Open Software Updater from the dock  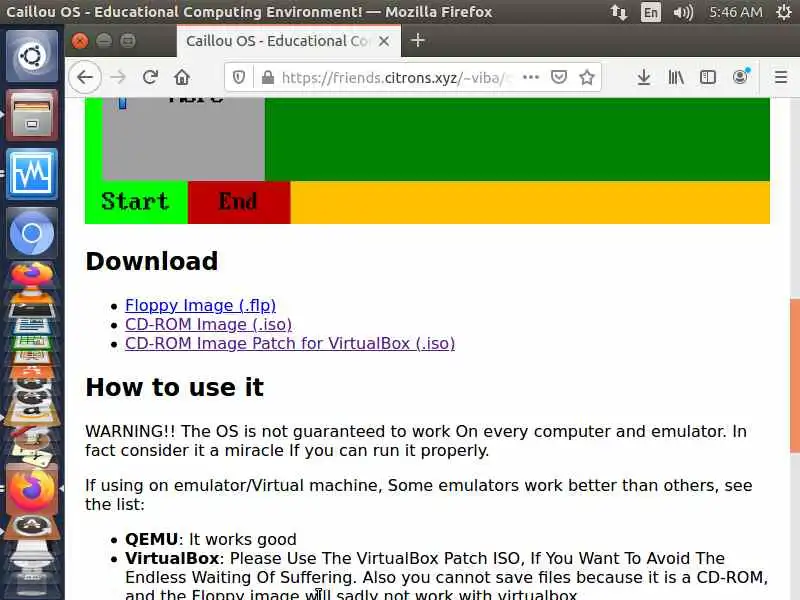pyautogui.click(x=32, y=526)
